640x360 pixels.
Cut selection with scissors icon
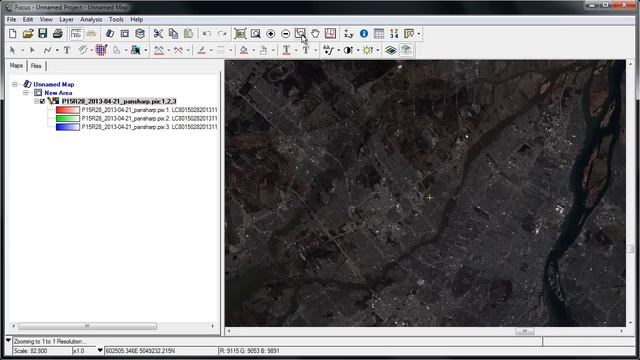point(158,33)
